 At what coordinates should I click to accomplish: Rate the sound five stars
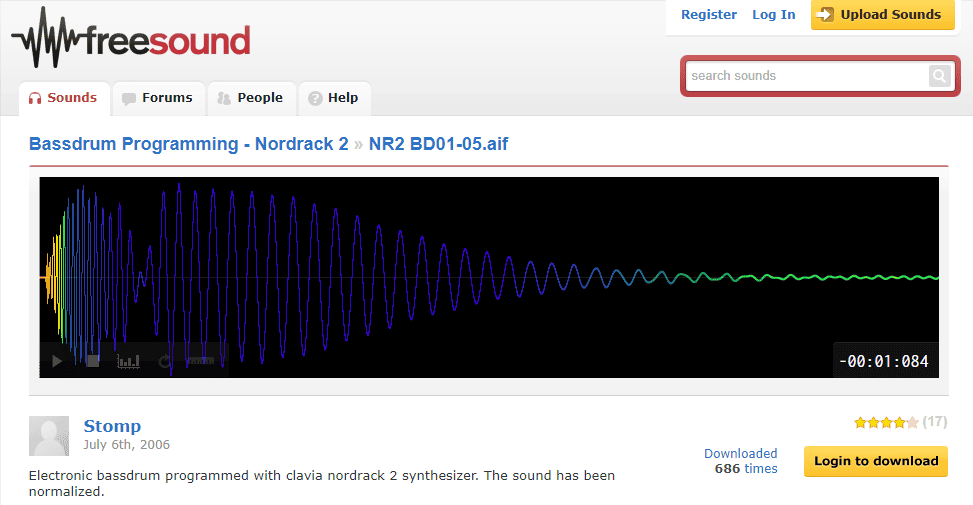912,422
